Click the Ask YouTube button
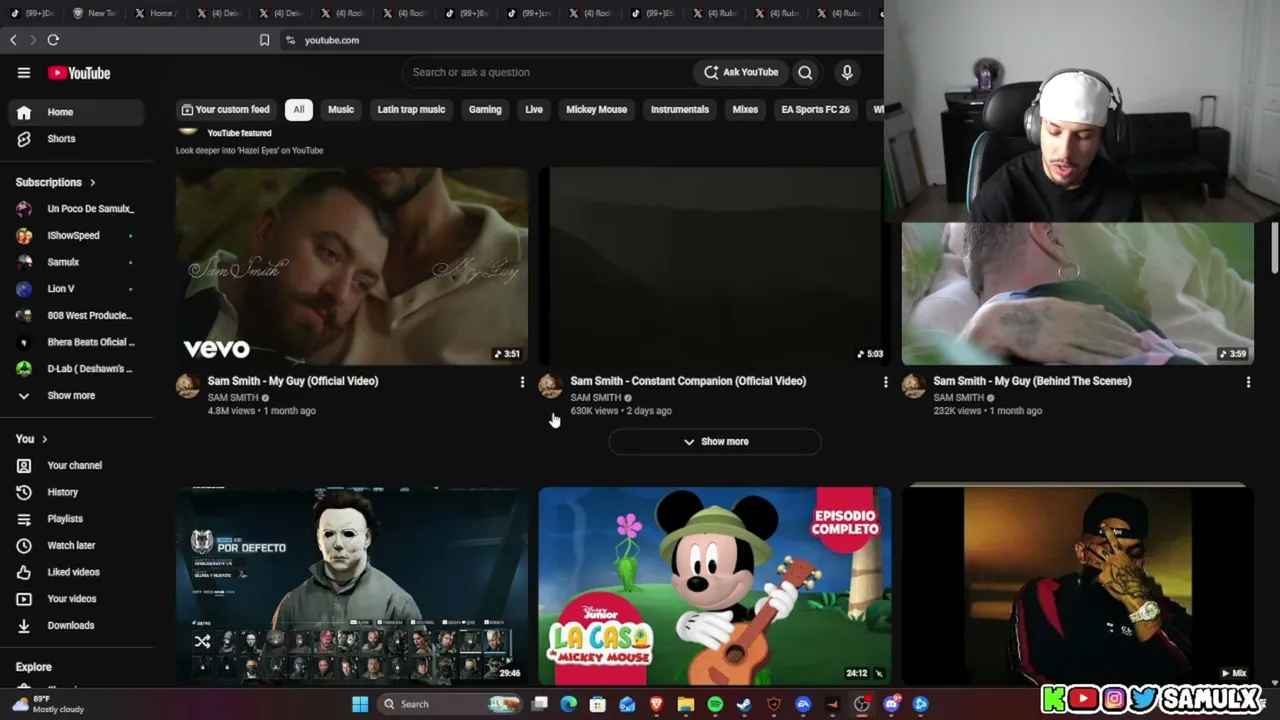 click(741, 72)
